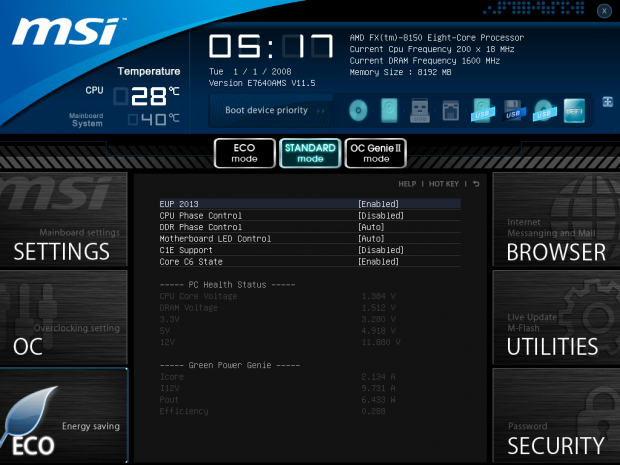Select the network LAN boot device icon
Screen dimensions: 620x465
click(450, 110)
